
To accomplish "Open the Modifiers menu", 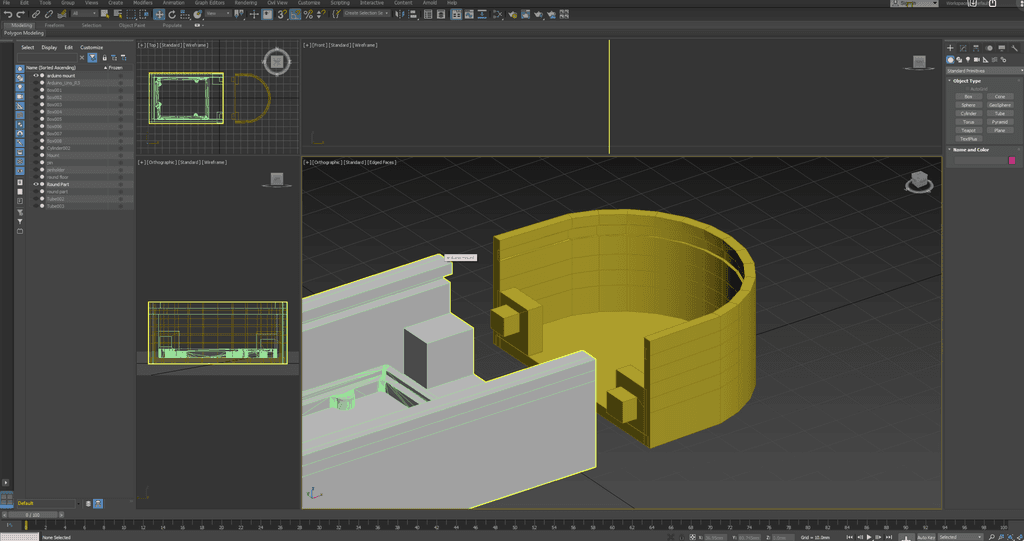I will [143, 3].
